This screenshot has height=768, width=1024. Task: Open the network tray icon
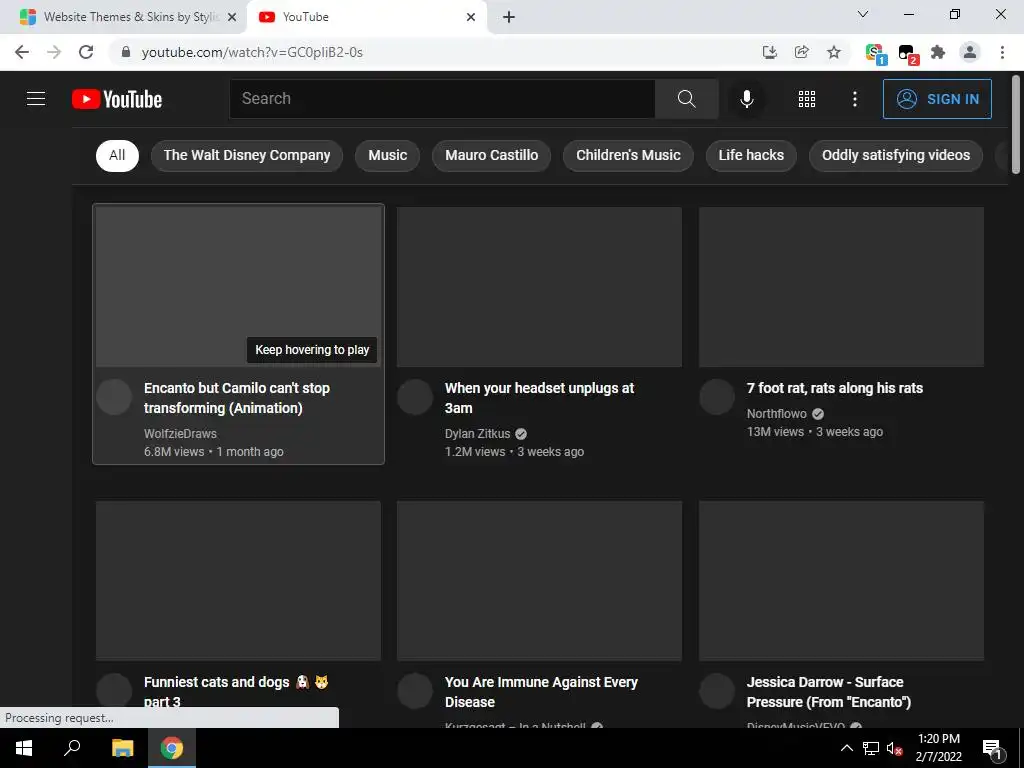coord(871,748)
